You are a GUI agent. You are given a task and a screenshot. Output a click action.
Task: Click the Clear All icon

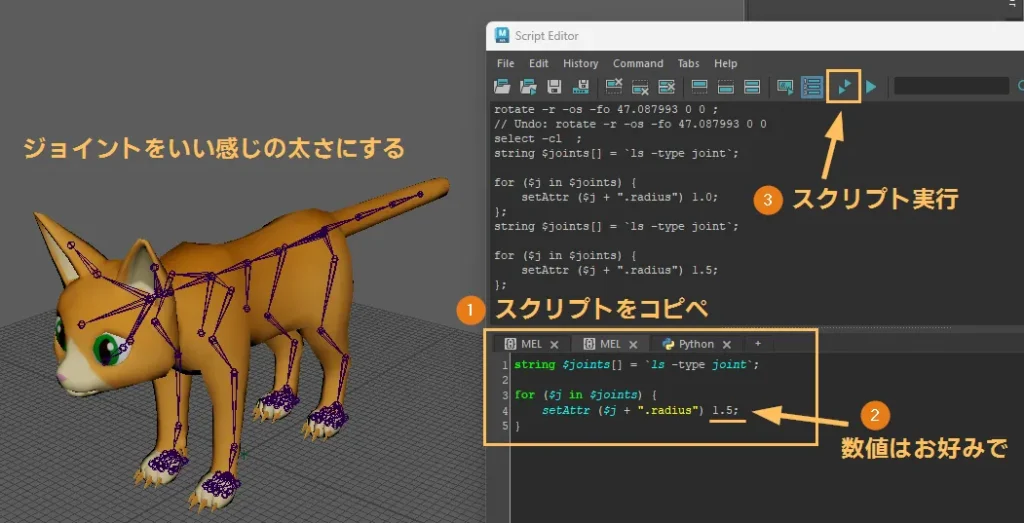[x=666, y=86]
